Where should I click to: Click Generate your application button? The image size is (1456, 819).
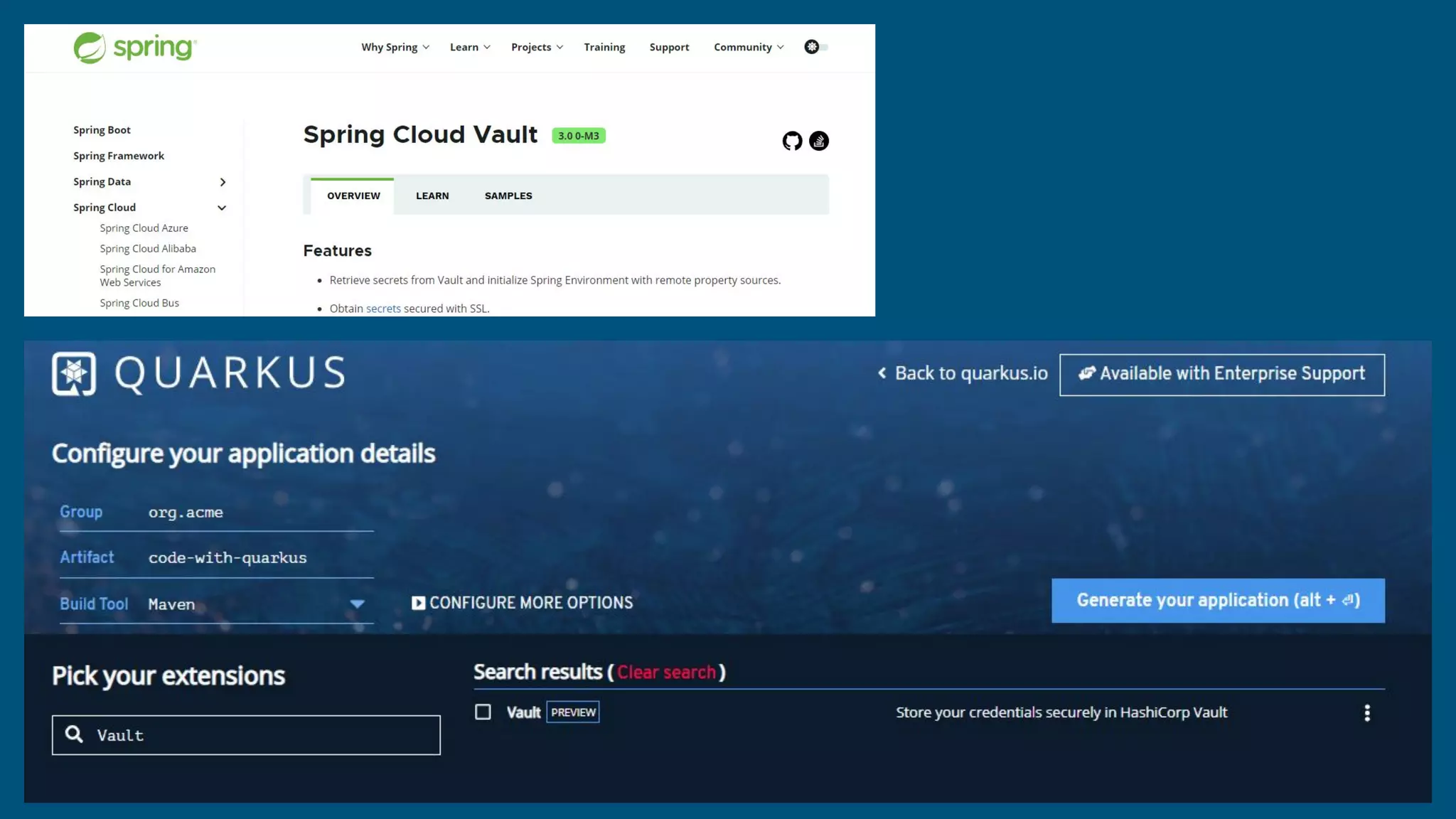(1218, 601)
